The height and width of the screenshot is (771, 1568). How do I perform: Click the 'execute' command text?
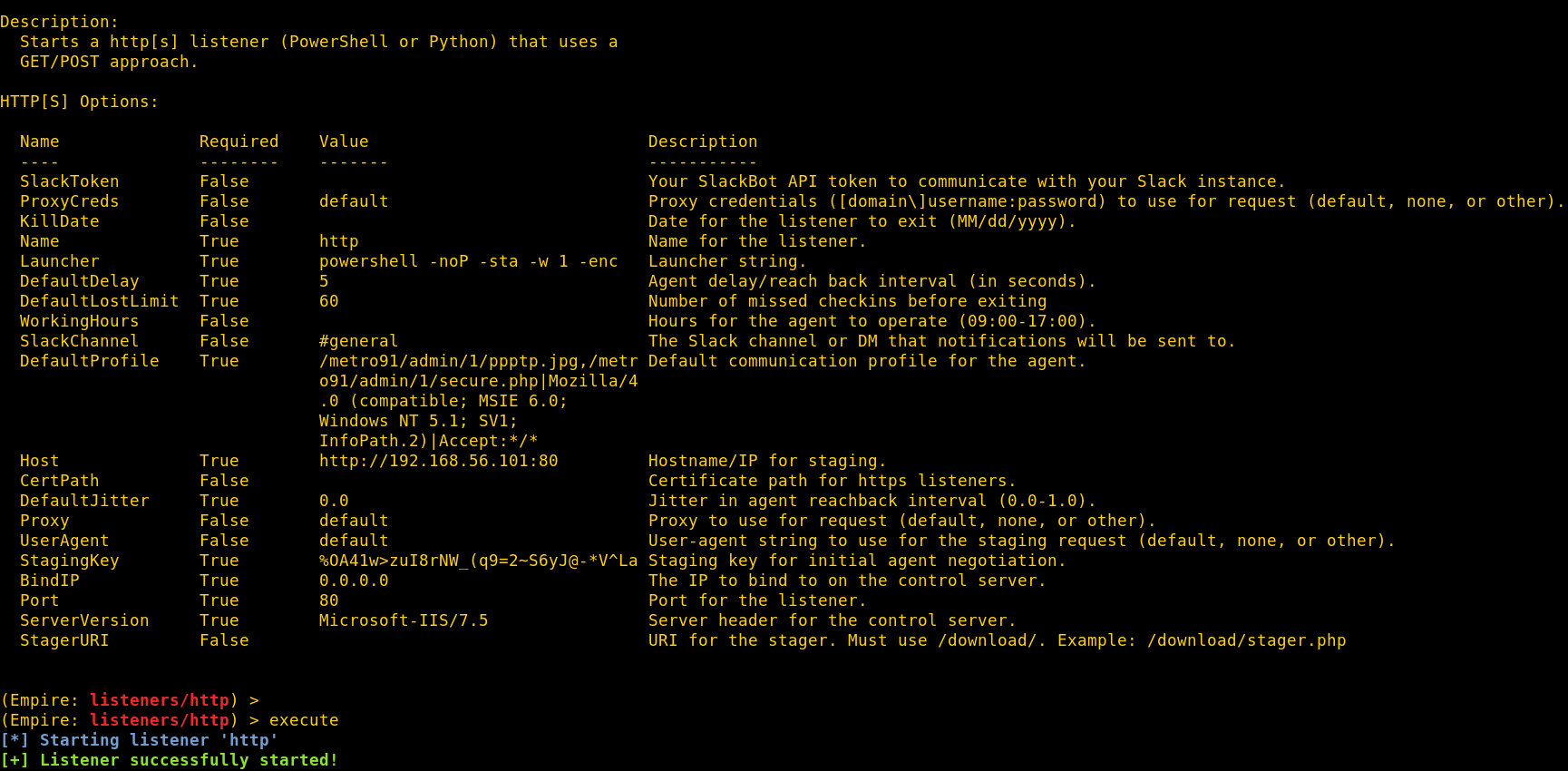pyautogui.click(x=304, y=720)
